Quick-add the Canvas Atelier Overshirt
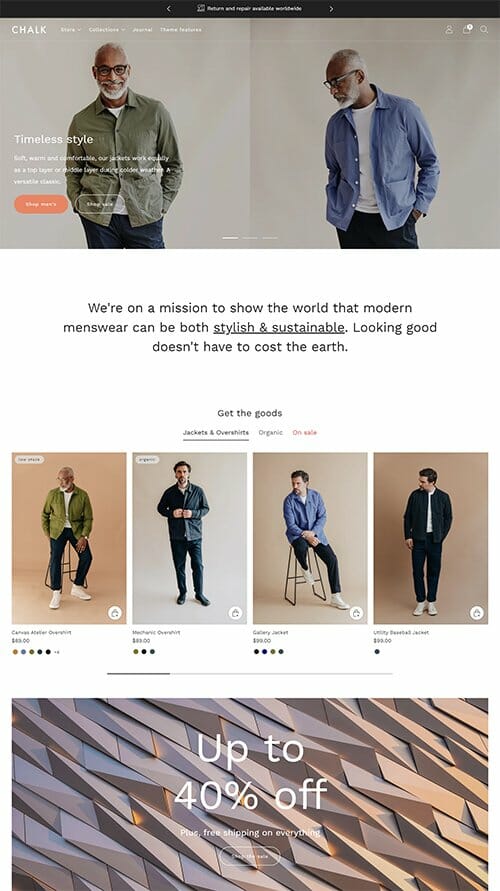Viewport: 500px width, 891px height. (x=115, y=613)
